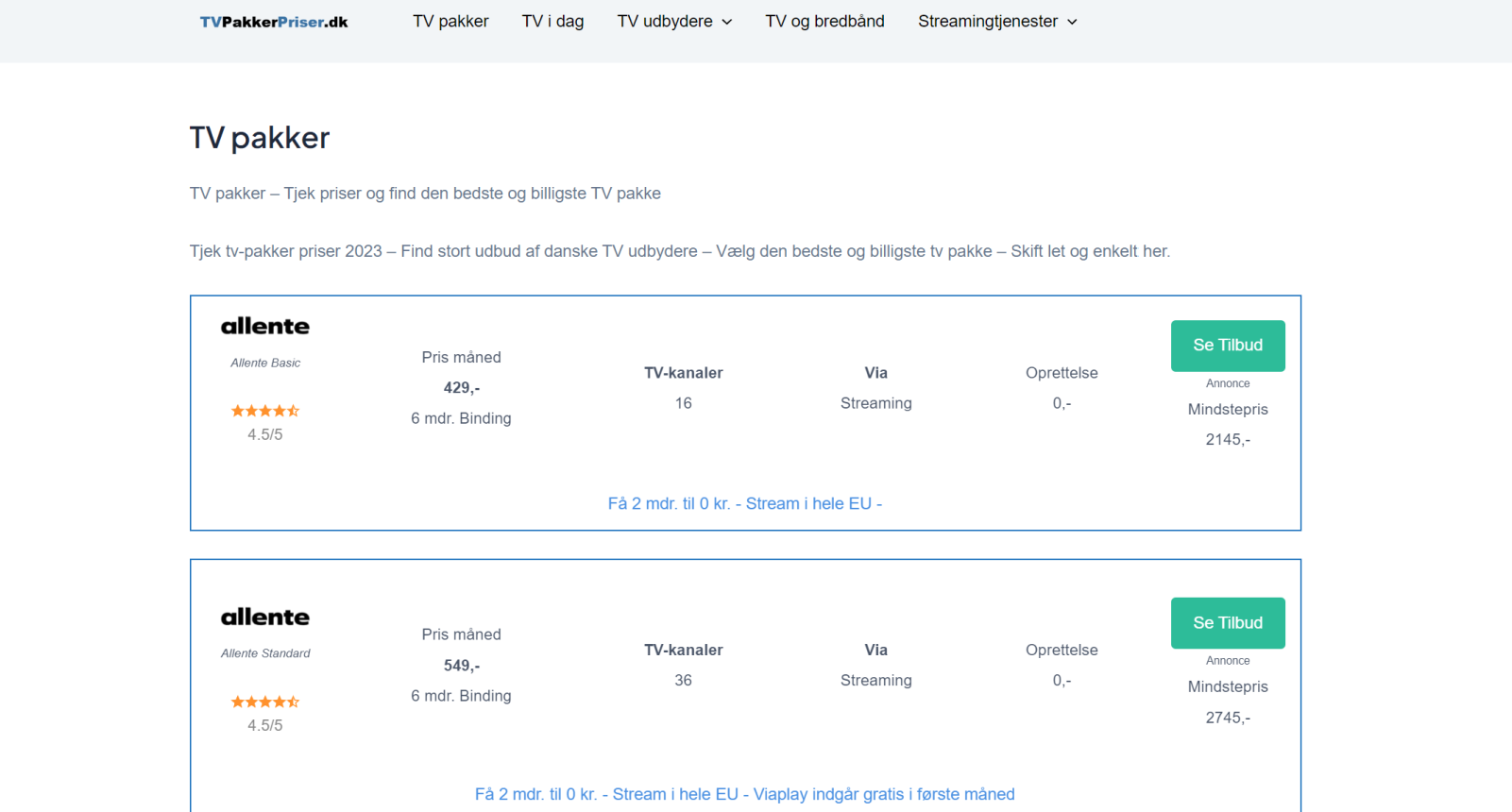Screen dimensions: 1512x812
Task: Click the TVPakkerPriser.dk site logo
Action: [274, 22]
